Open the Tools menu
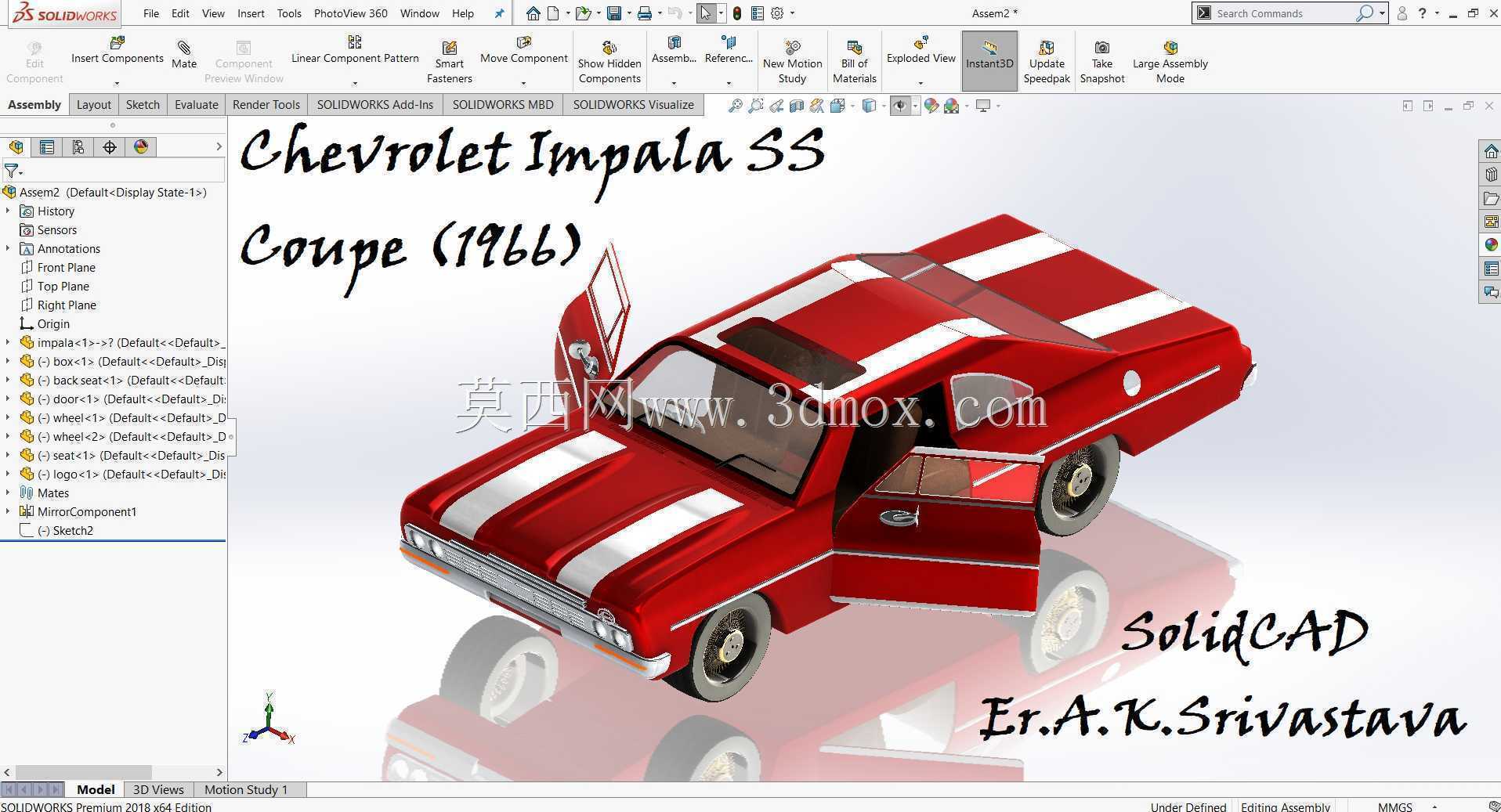Screen dimensions: 1501x812 point(289,13)
